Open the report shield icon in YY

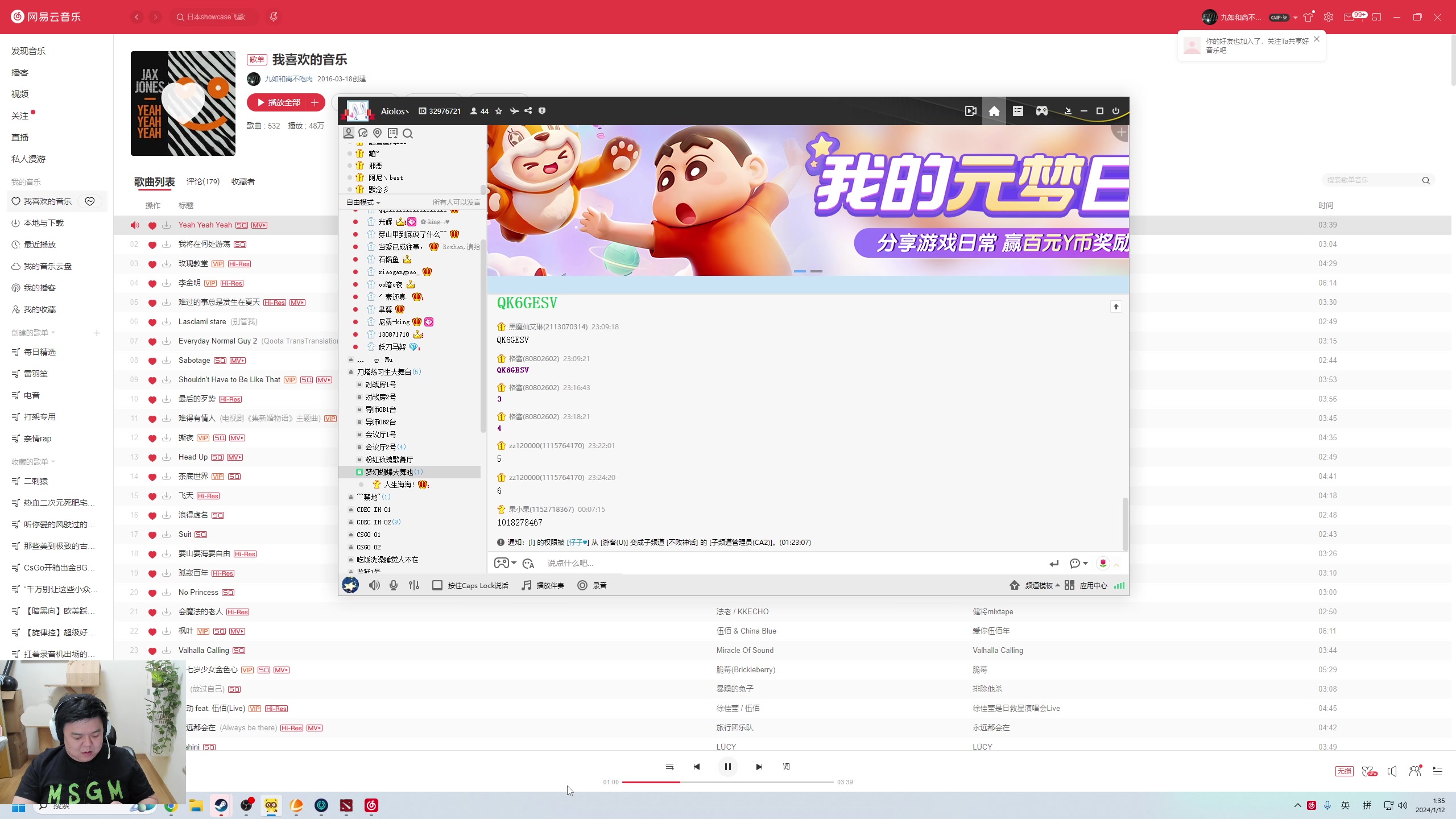point(542,111)
